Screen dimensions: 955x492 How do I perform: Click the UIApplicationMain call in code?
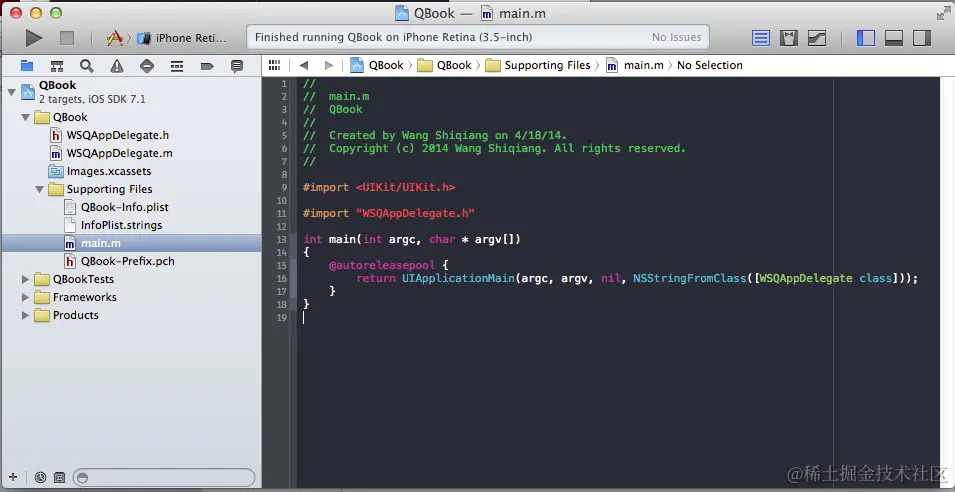459,278
